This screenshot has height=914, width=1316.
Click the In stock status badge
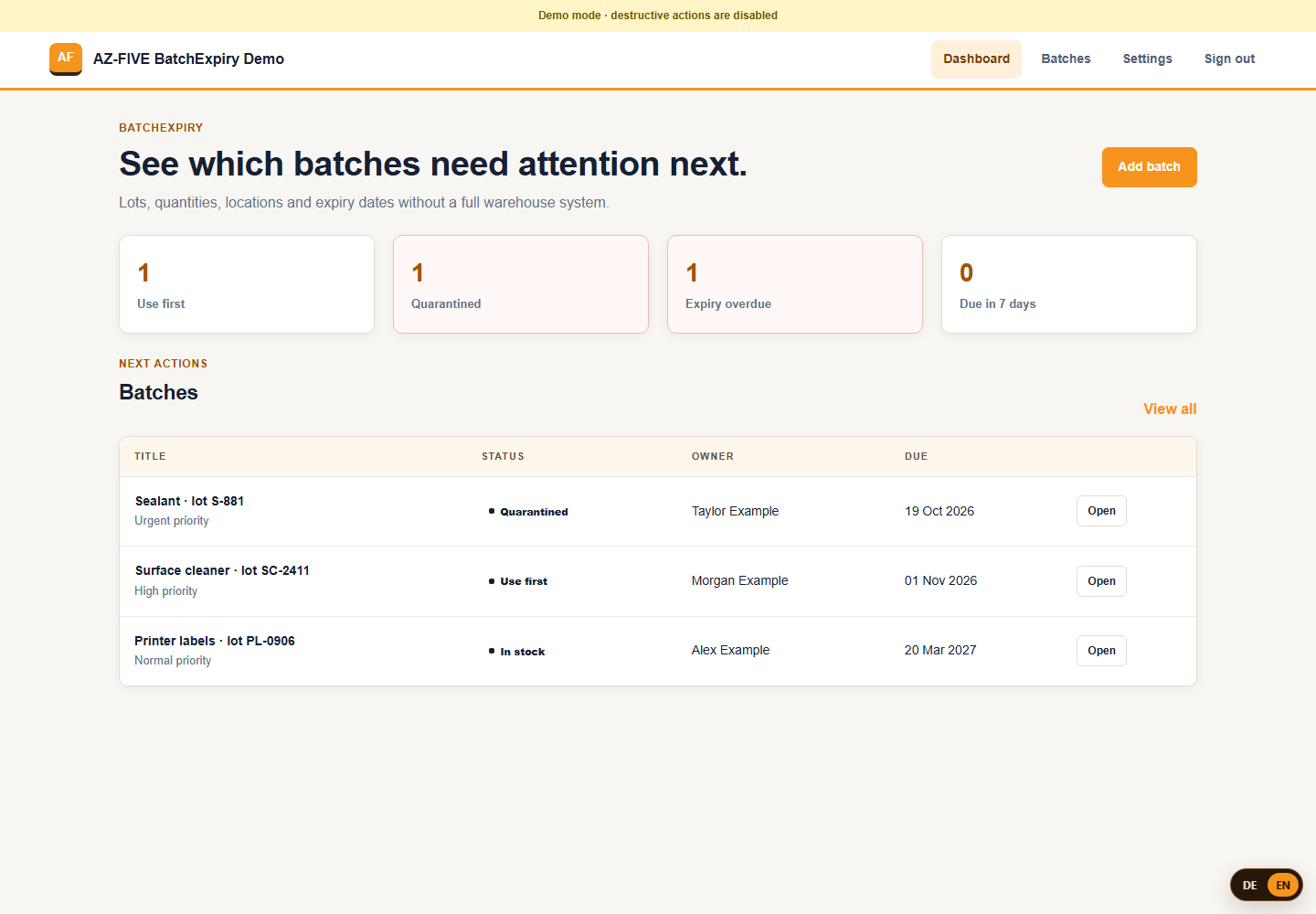click(516, 652)
